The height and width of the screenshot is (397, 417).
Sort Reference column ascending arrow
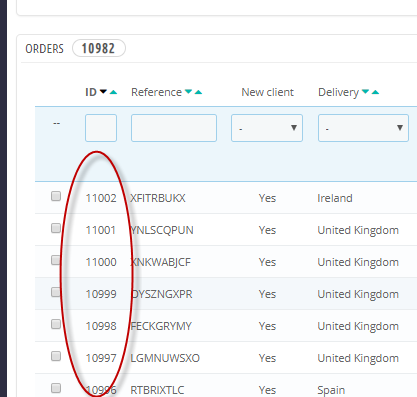click(198, 92)
